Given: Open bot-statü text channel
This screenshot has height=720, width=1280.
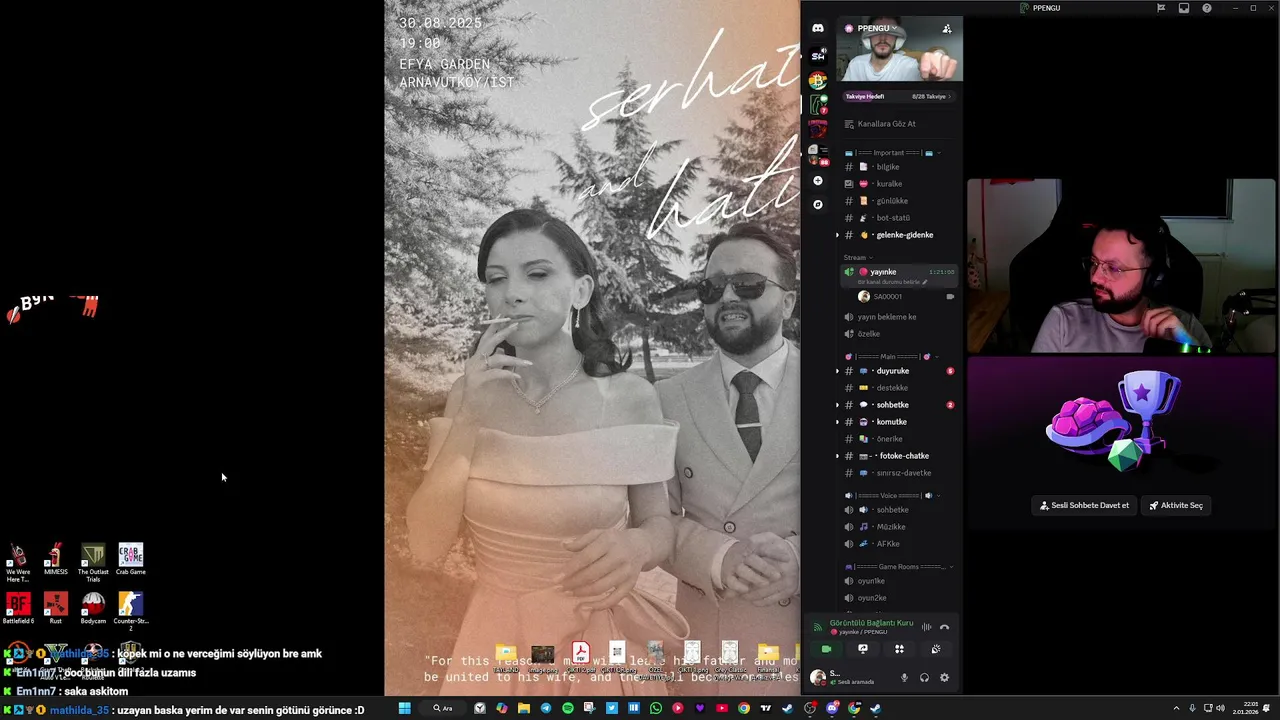Looking at the screenshot, I should click(x=899, y=218).
